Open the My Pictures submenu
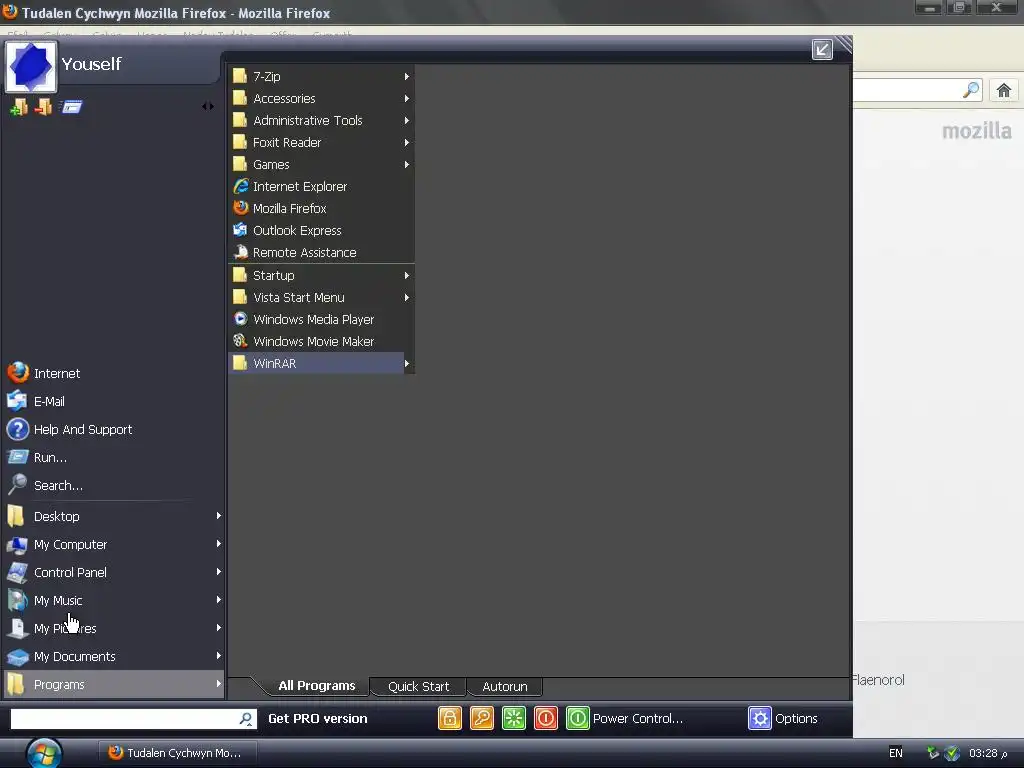This screenshot has height=768, width=1024. pyautogui.click(x=114, y=628)
